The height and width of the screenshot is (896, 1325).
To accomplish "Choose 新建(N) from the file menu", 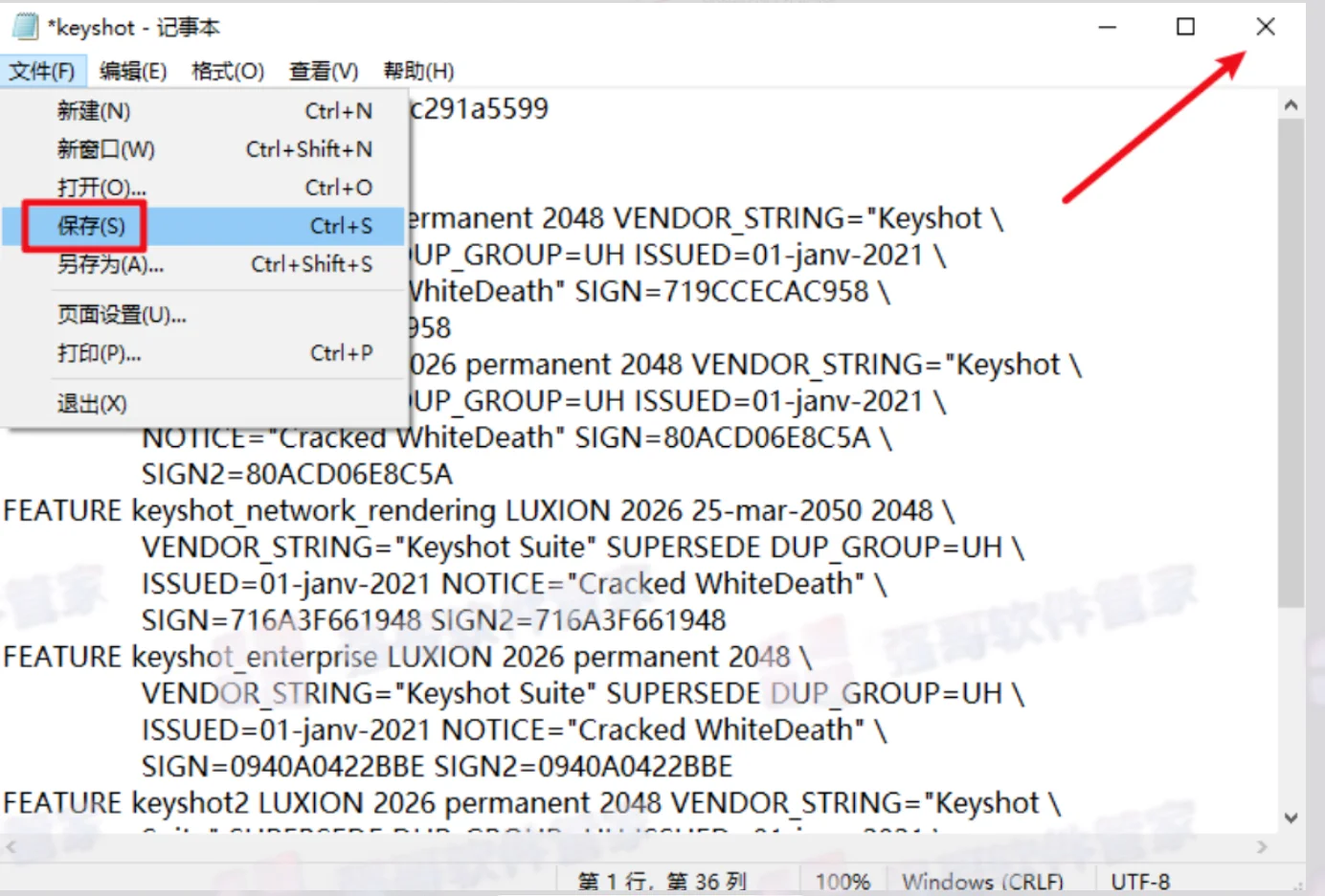I will click(203, 111).
